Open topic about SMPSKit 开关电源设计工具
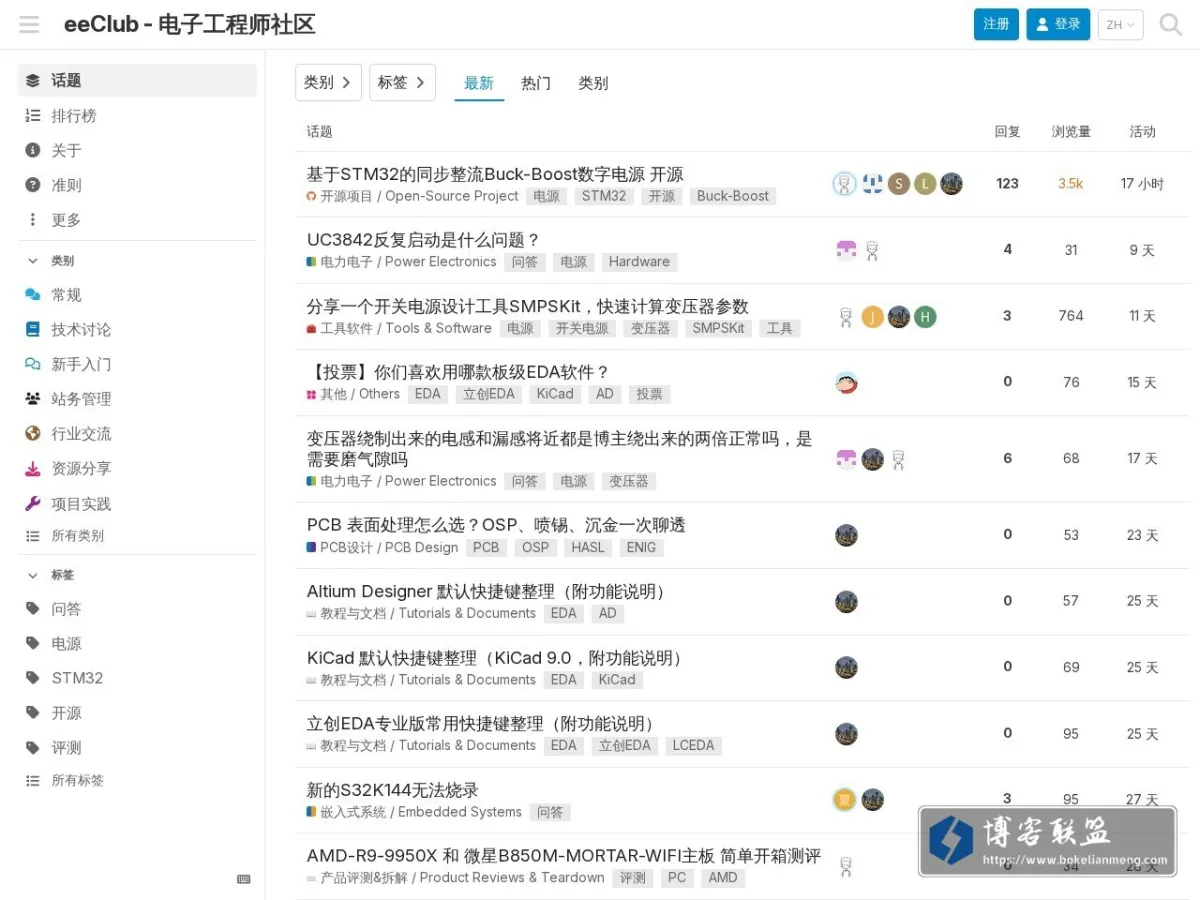The image size is (1200, 900). 528,306
